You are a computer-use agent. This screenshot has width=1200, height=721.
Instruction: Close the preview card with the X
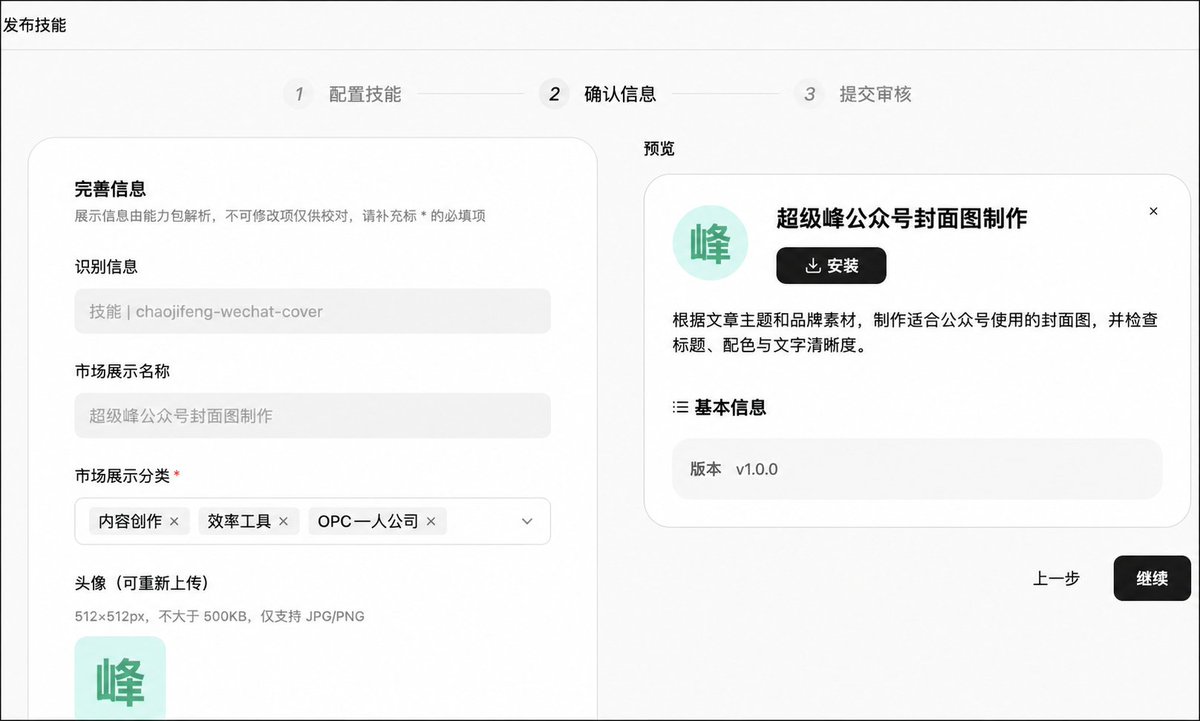coord(1153,211)
